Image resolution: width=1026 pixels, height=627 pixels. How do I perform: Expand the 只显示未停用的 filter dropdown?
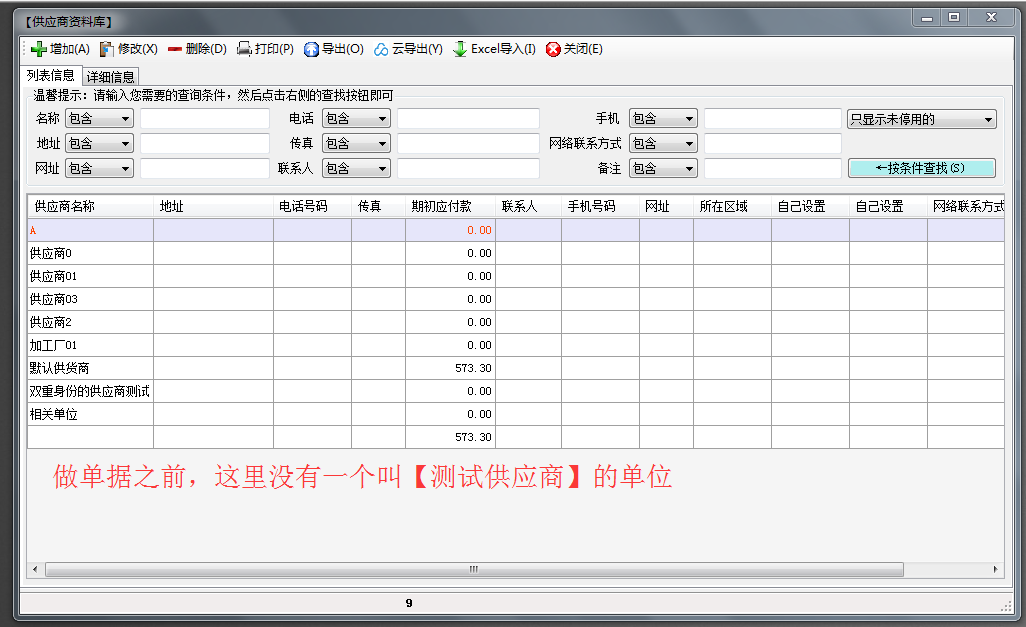click(x=921, y=119)
